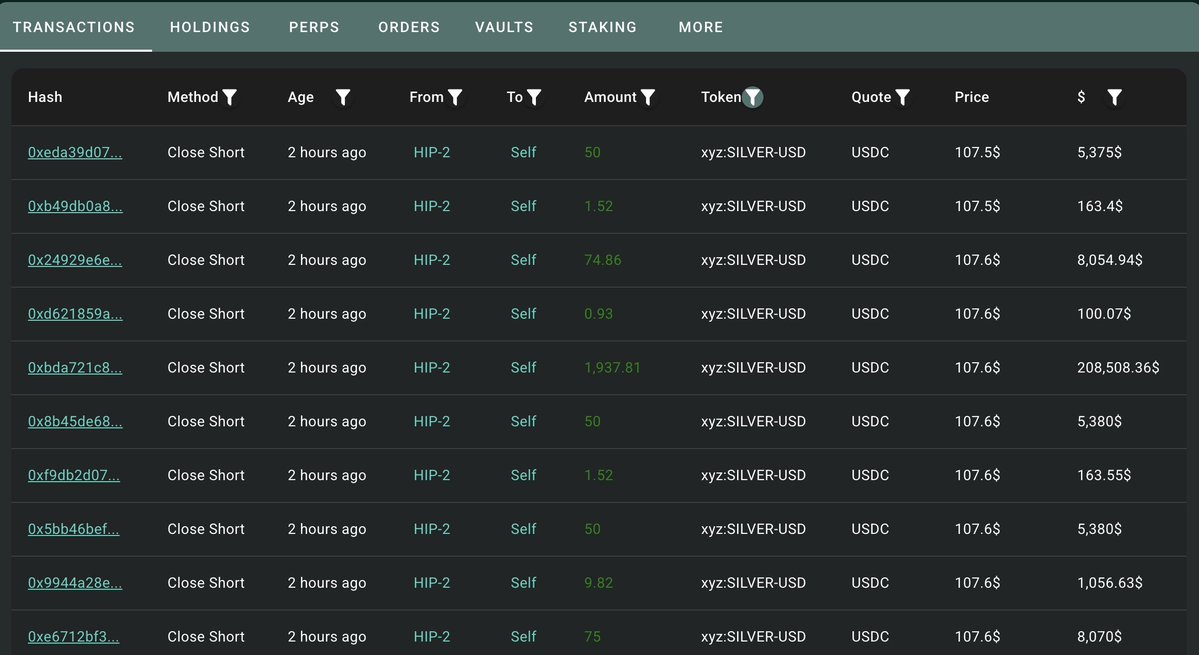The height and width of the screenshot is (655, 1199).
Task: Open transaction hash 0xeda39d07
Action: click(x=75, y=153)
